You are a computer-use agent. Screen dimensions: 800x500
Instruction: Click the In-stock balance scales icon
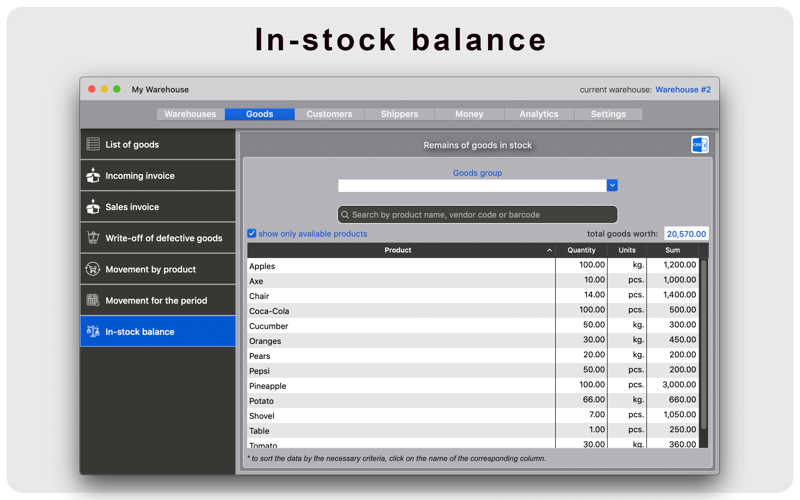click(x=93, y=332)
